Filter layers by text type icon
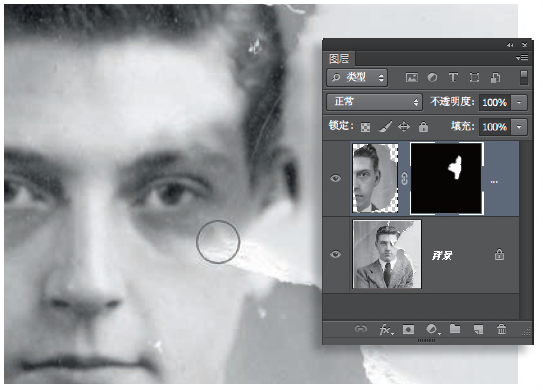Viewport: 543px width, 390px height. pyautogui.click(x=453, y=77)
